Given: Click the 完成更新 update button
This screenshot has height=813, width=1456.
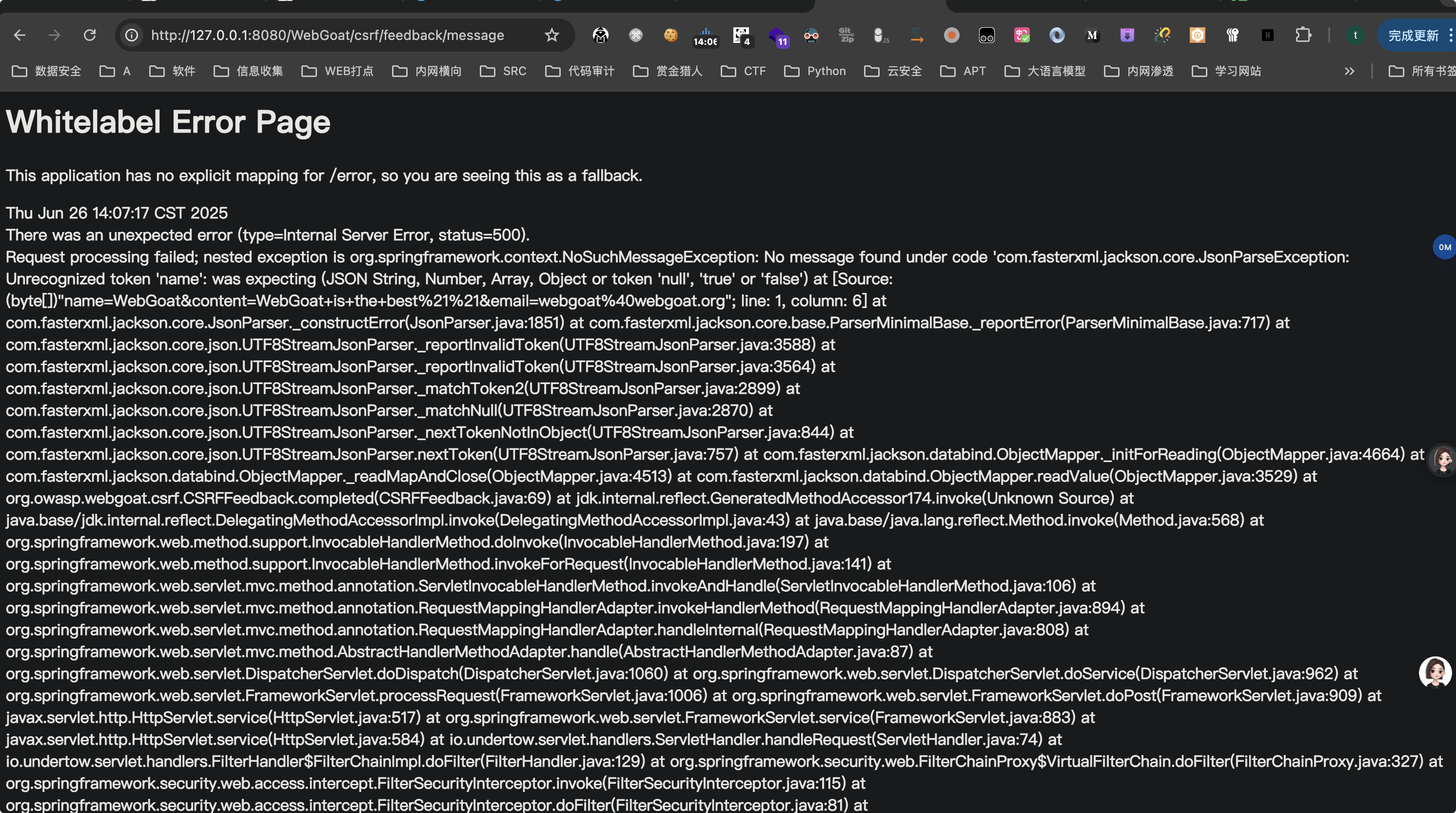Looking at the screenshot, I should tap(1413, 36).
